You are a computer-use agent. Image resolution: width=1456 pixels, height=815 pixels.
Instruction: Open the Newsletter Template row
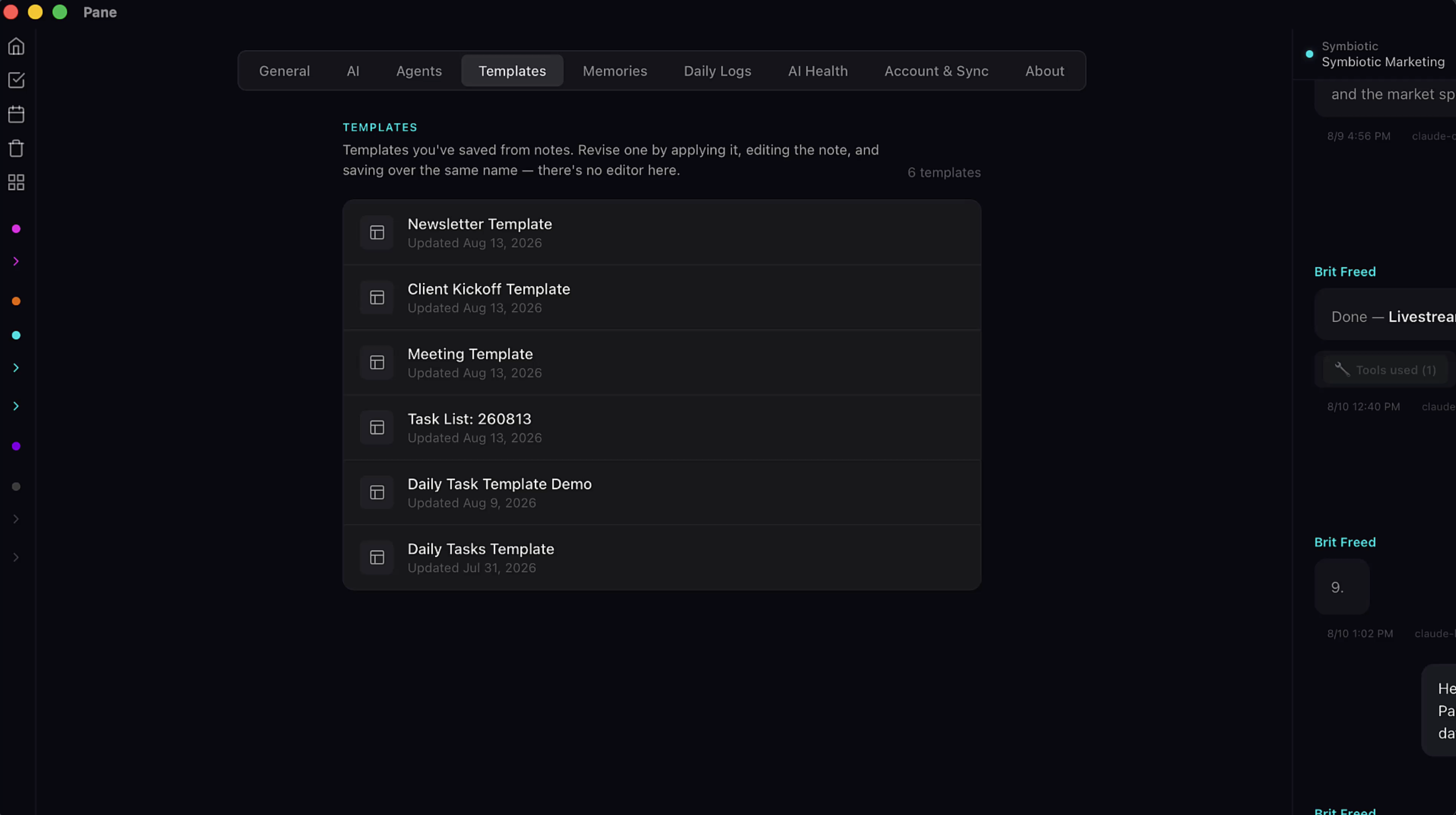tap(661, 232)
